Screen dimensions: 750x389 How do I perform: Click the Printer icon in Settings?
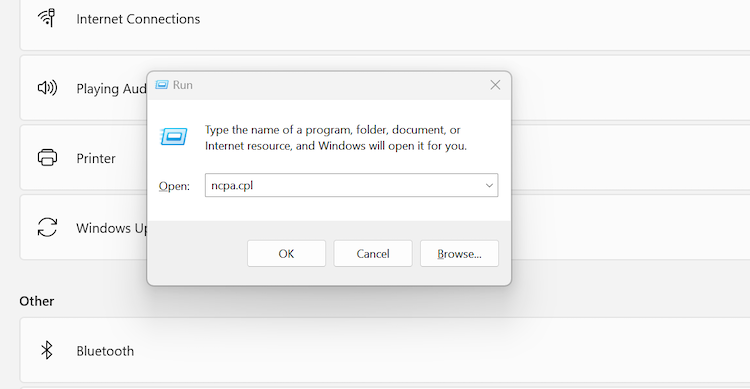pyautogui.click(x=47, y=157)
